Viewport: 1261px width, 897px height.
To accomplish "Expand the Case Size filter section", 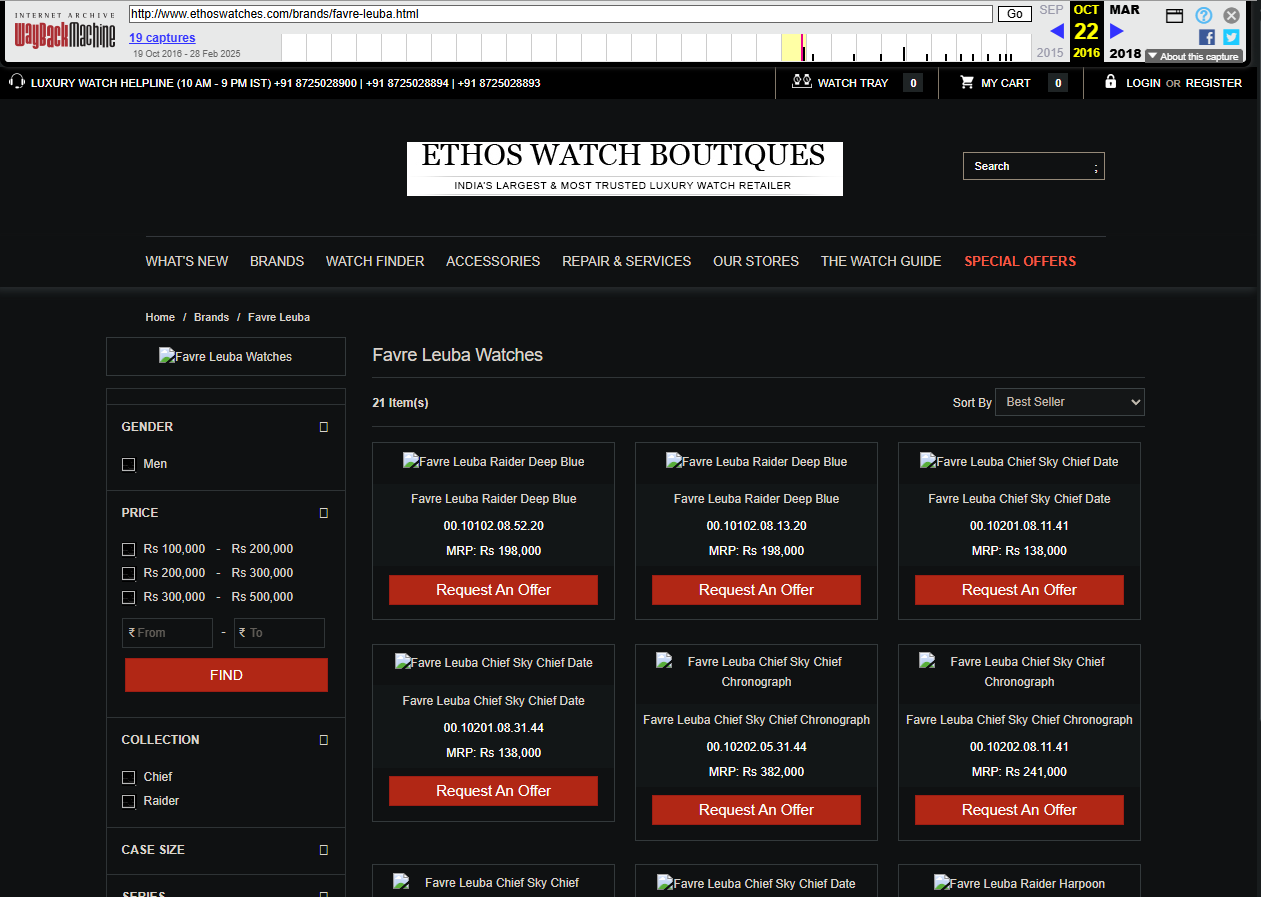I will click(x=323, y=850).
